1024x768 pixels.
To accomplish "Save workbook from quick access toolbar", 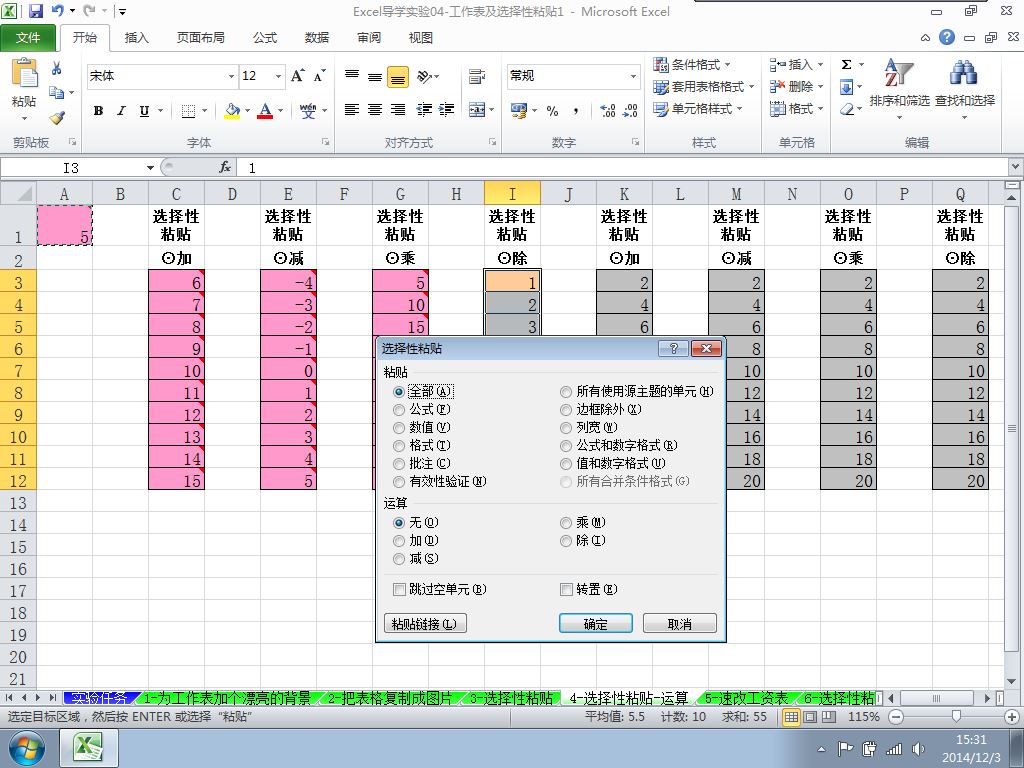I will point(36,11).
